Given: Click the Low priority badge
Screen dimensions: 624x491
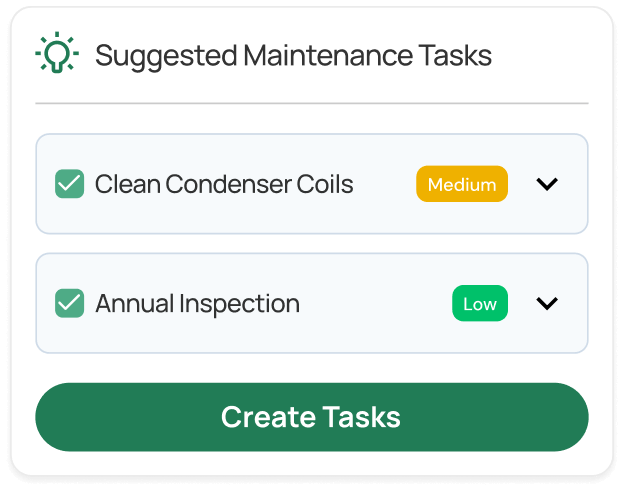Looking at the screenshot, I should pyautogui.click(x=479, y=303).
